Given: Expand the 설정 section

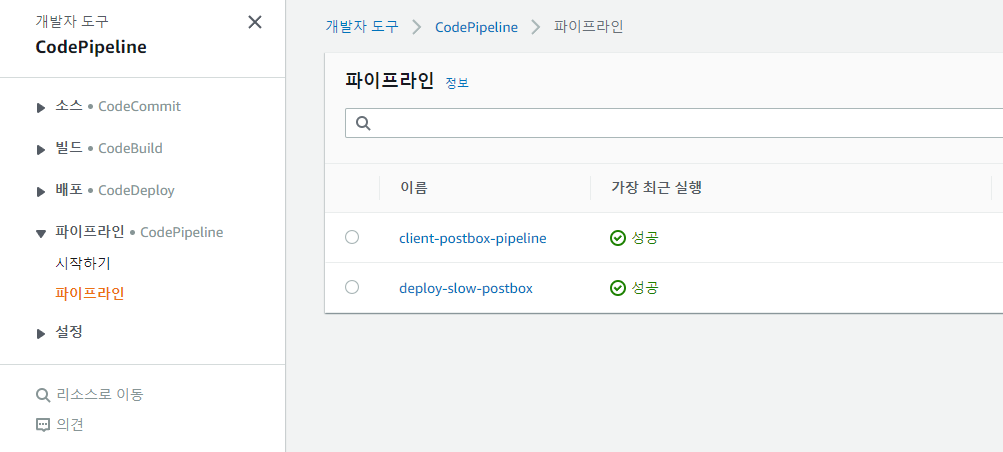Looking at the screenshot, I should click(x=41, y=333).
